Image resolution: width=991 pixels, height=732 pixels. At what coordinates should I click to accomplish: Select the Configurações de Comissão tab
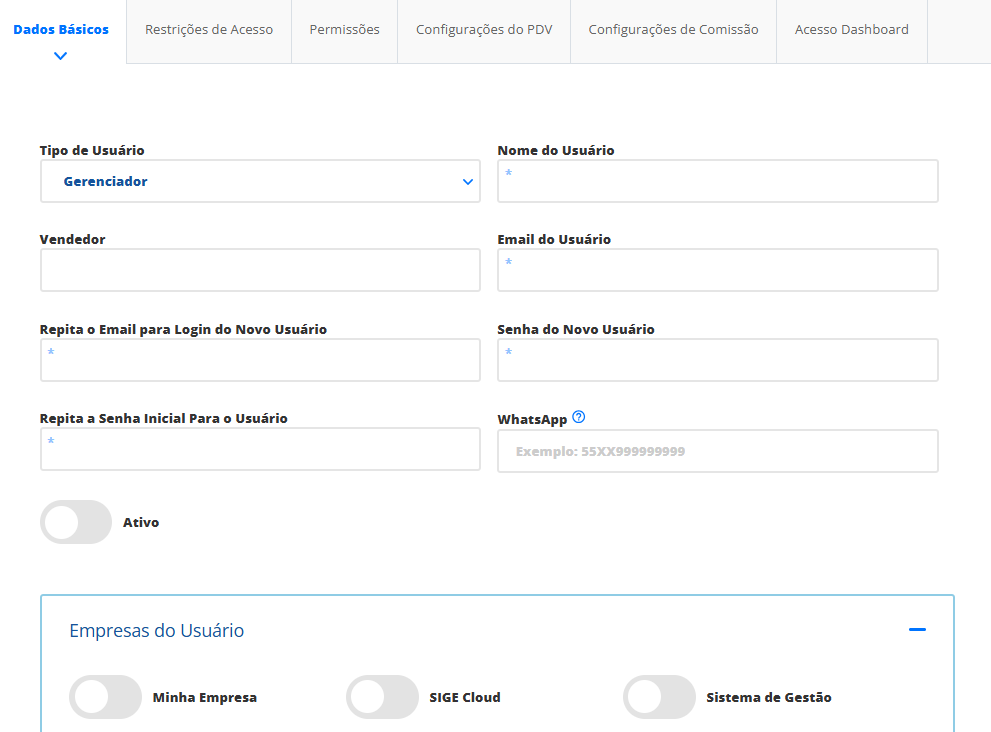coord(673,30)
